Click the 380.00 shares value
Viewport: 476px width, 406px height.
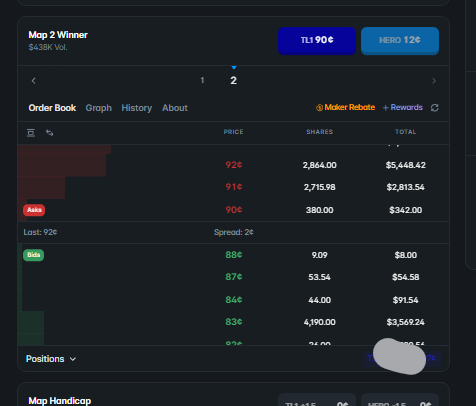[320, 210]
